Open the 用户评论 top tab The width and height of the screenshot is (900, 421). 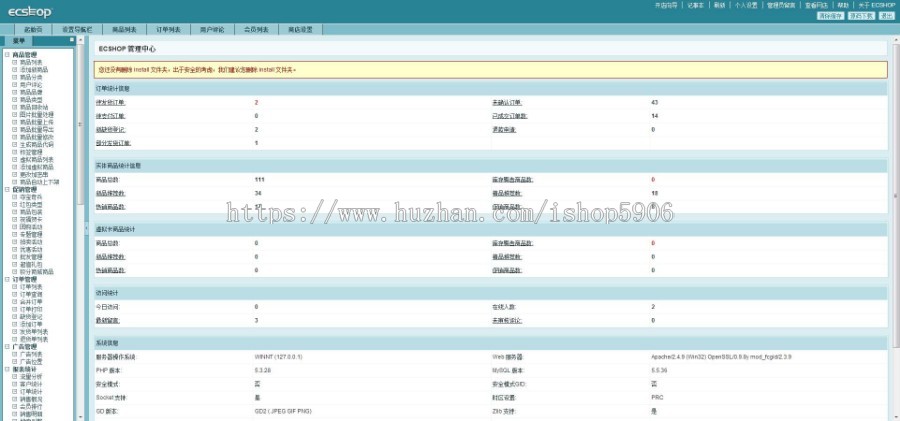click(x=212, y=29)
